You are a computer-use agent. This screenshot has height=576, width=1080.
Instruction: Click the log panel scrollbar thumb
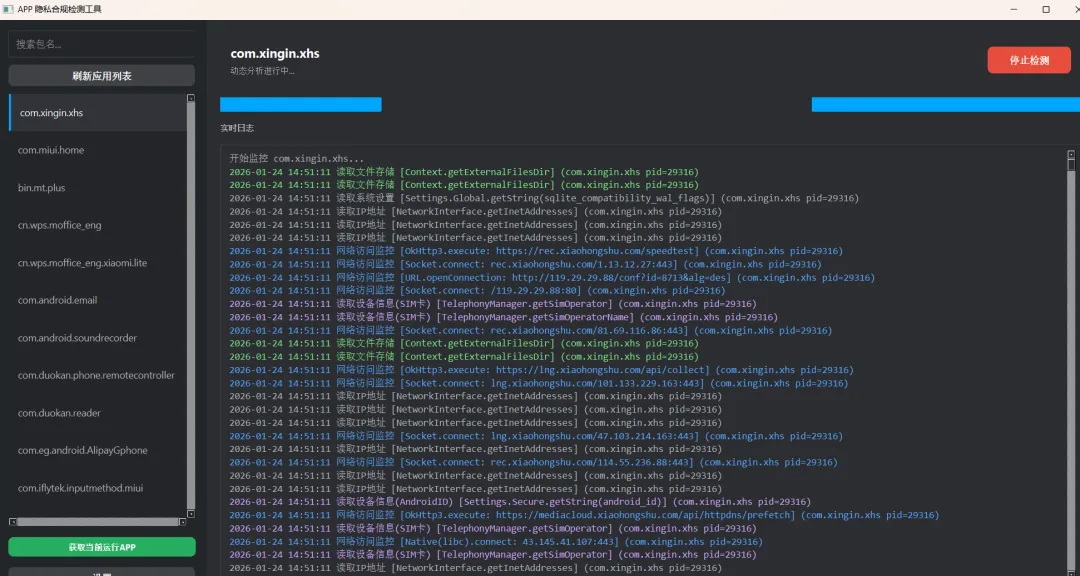pyautogui.click(x=1071, y=165)
